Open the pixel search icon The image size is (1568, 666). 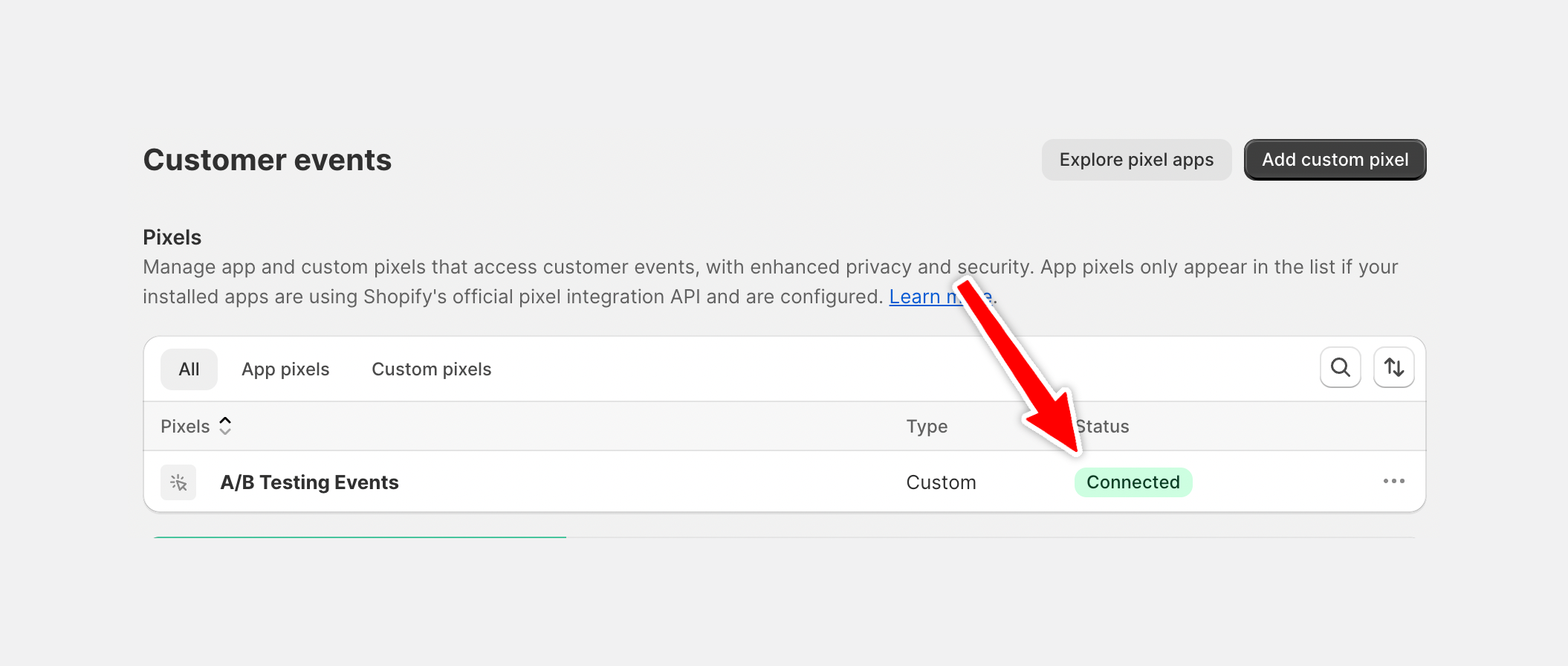tap(1340, 367)
